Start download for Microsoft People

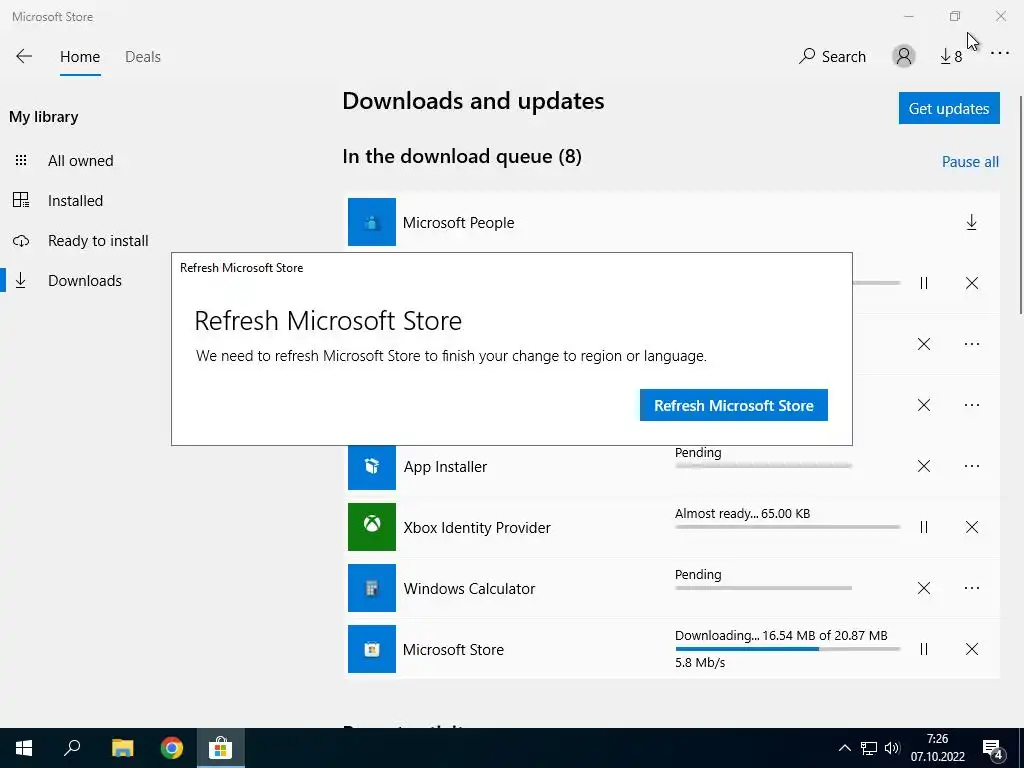click(971, 222)
